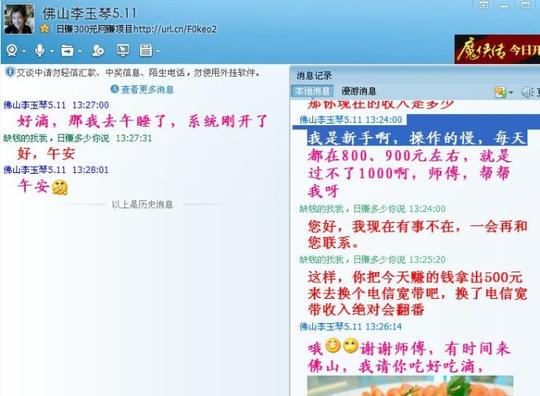Click record sender line 佛山李玉琴5.11 13:26:14
Screen dimensions: 540x396
[x=351, y=326]
